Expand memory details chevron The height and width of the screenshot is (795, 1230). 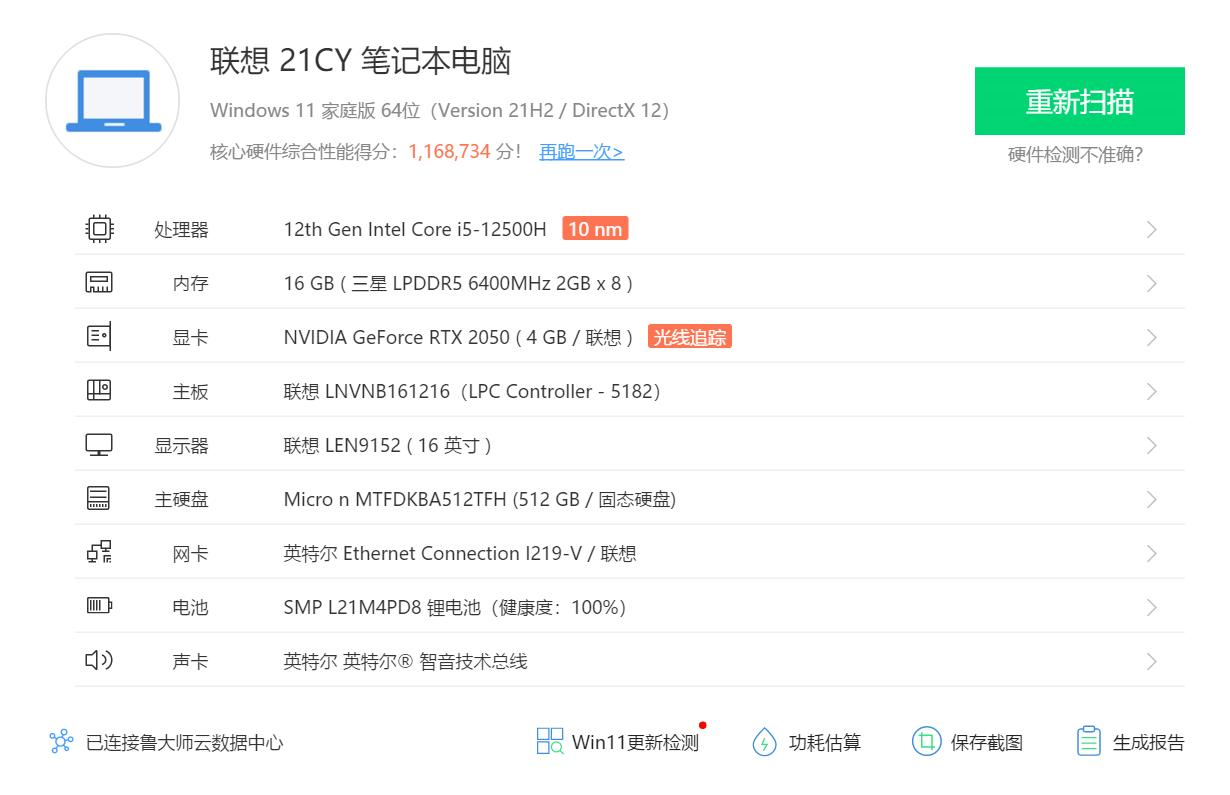1151,284
